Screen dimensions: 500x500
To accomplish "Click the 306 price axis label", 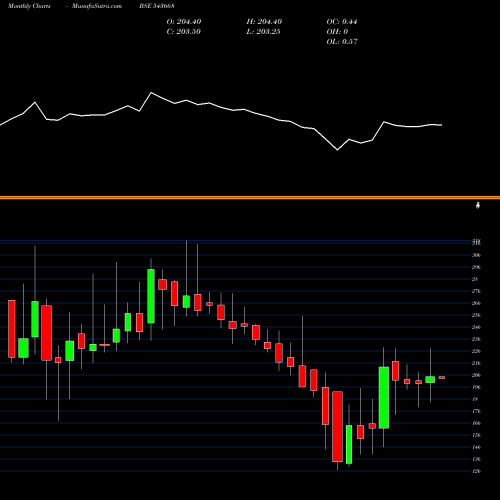I will coord(476,255).
